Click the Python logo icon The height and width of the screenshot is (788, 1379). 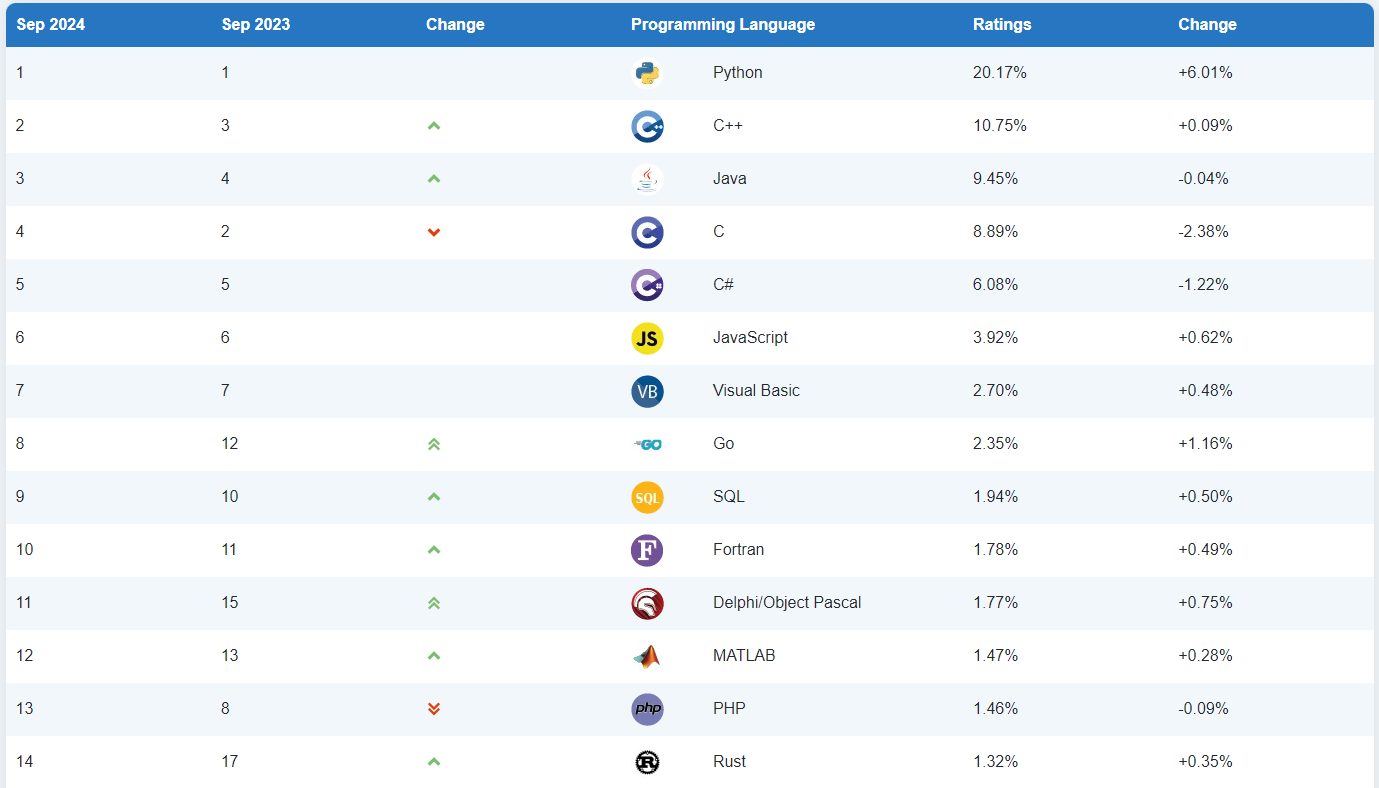(x=647, y=73)
